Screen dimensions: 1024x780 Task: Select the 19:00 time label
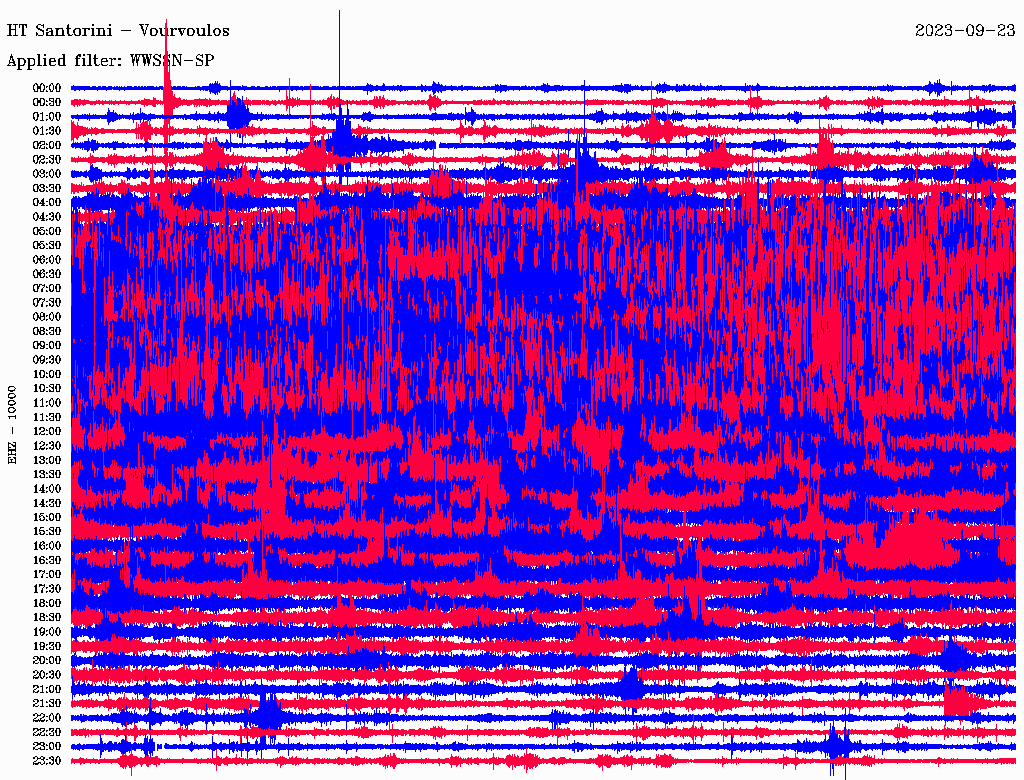point(46,632)
